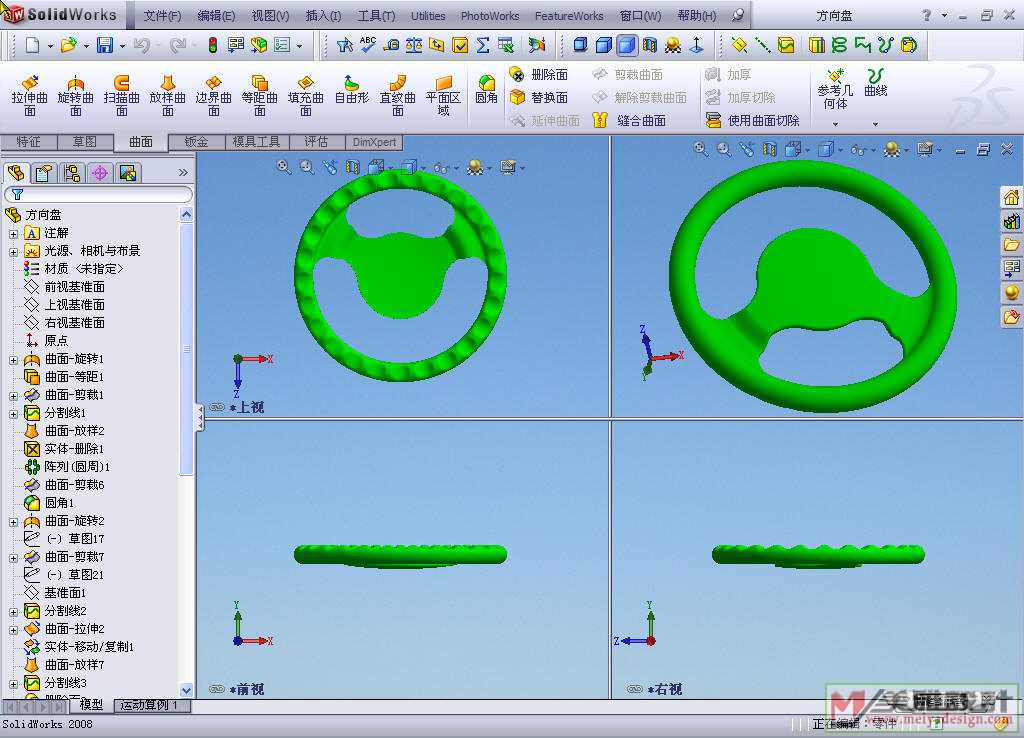Select 原点 in the feature tree
Image resolution: width=1024 pixels, height=738 pixels.
click(x=56, y=341)
